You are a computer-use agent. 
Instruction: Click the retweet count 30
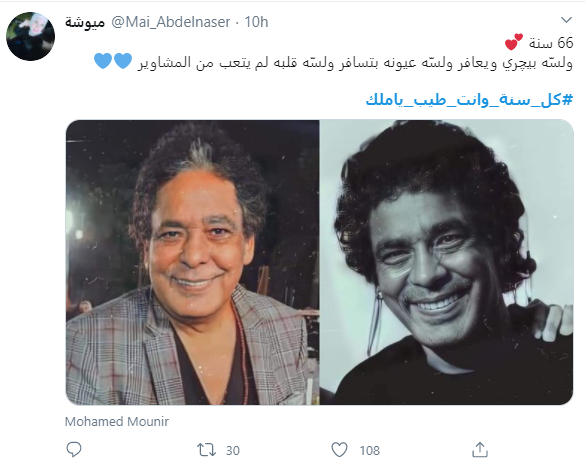click(233, 451)
